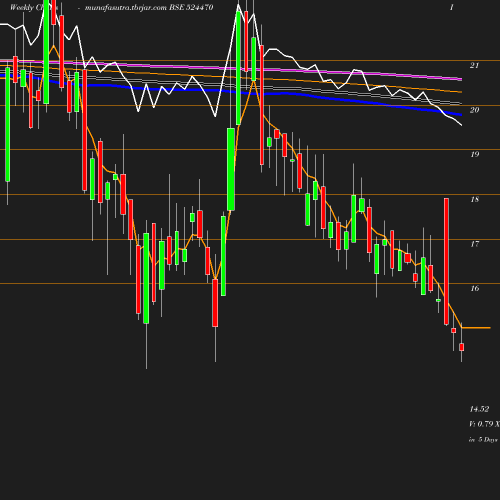Click the price axis label 20
500x500 pixels.
[x=474, y=110]
